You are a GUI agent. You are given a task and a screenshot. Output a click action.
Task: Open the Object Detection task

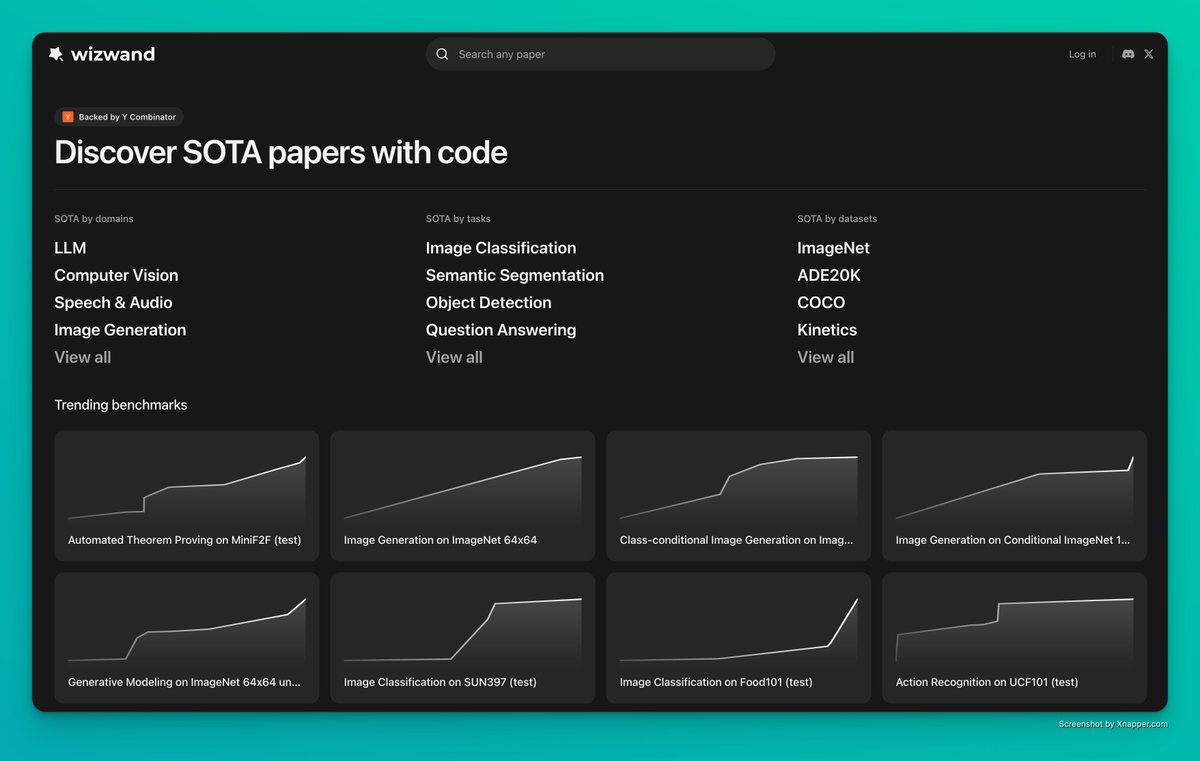click(x=489, y=302)
